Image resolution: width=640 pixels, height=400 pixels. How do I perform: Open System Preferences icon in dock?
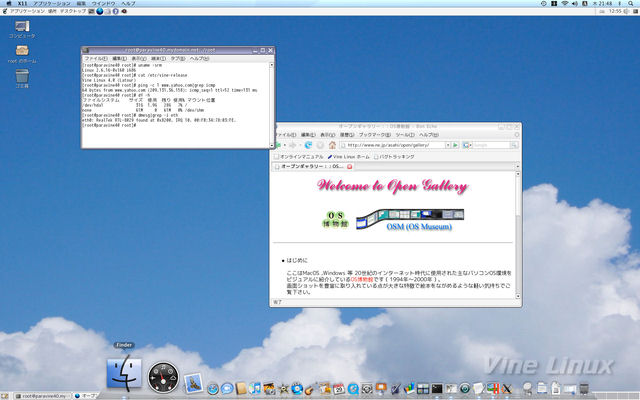click(367, 389)
